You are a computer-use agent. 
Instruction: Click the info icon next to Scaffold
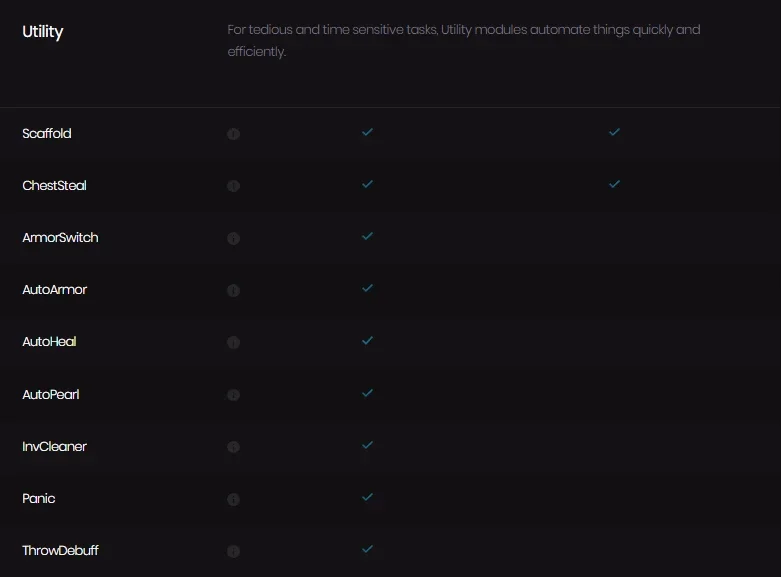pos(233,134)
